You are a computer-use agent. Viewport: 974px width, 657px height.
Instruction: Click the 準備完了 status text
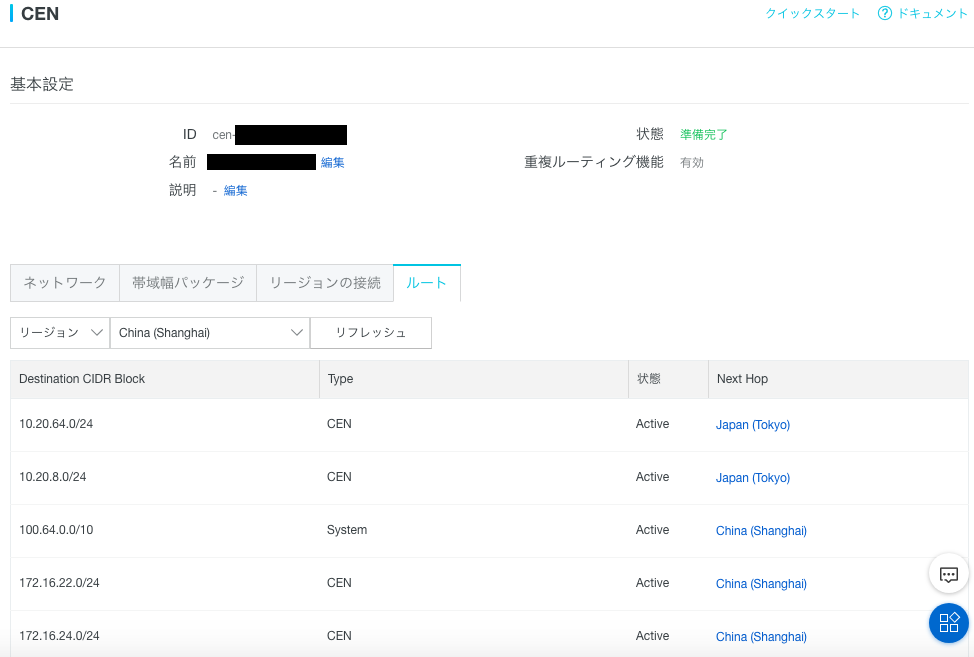(704, 134)
